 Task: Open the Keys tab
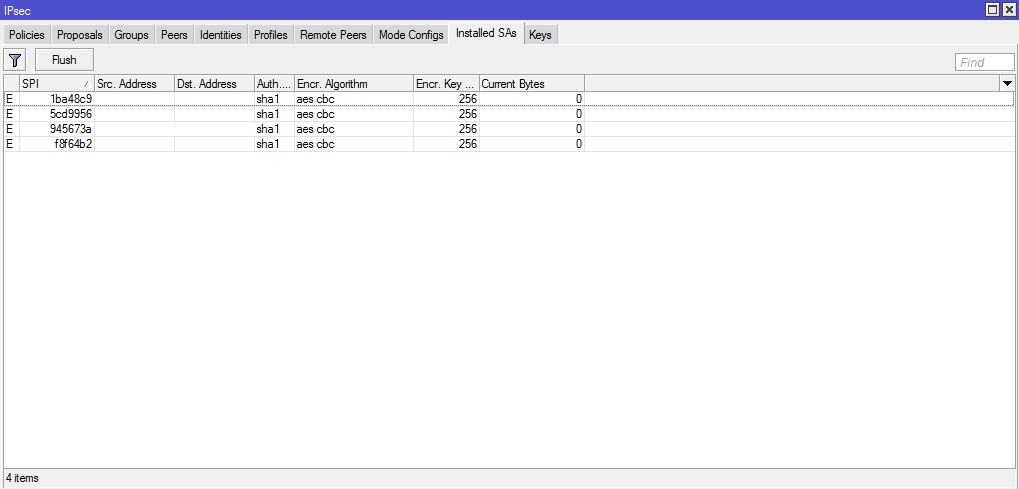(540, 35)
